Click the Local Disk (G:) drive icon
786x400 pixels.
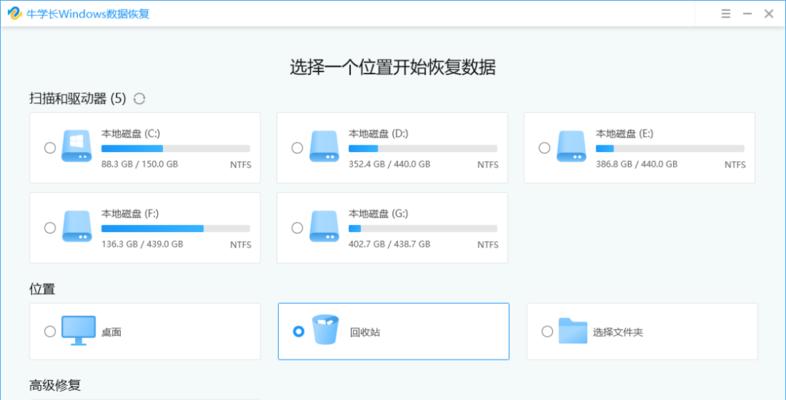pyautogui.click(x=324, y=226)
